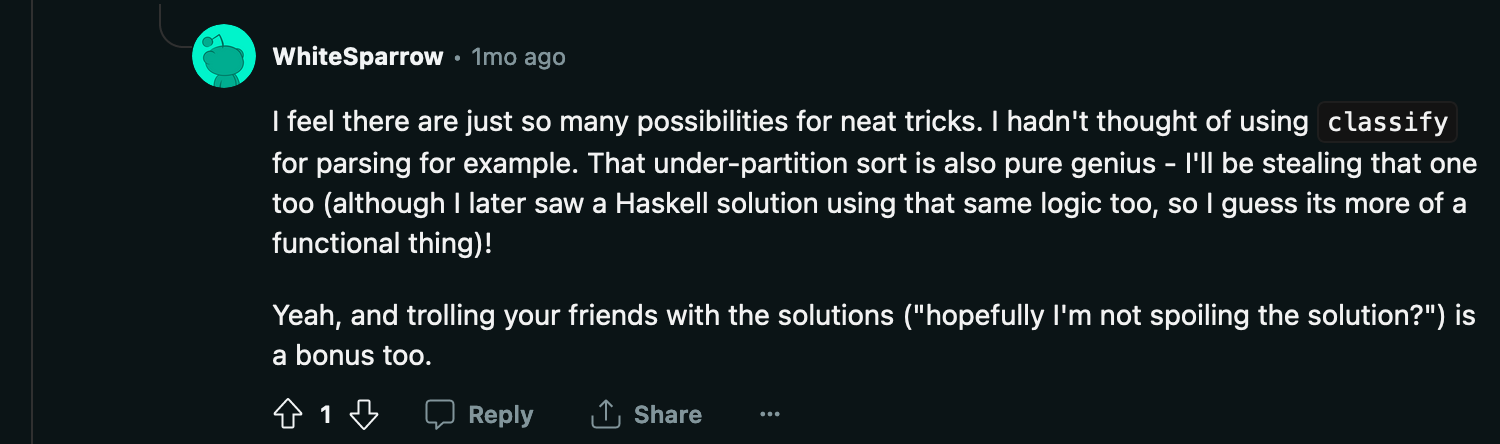Click the "1mo ago" timestamp permalink

point(519,57)
